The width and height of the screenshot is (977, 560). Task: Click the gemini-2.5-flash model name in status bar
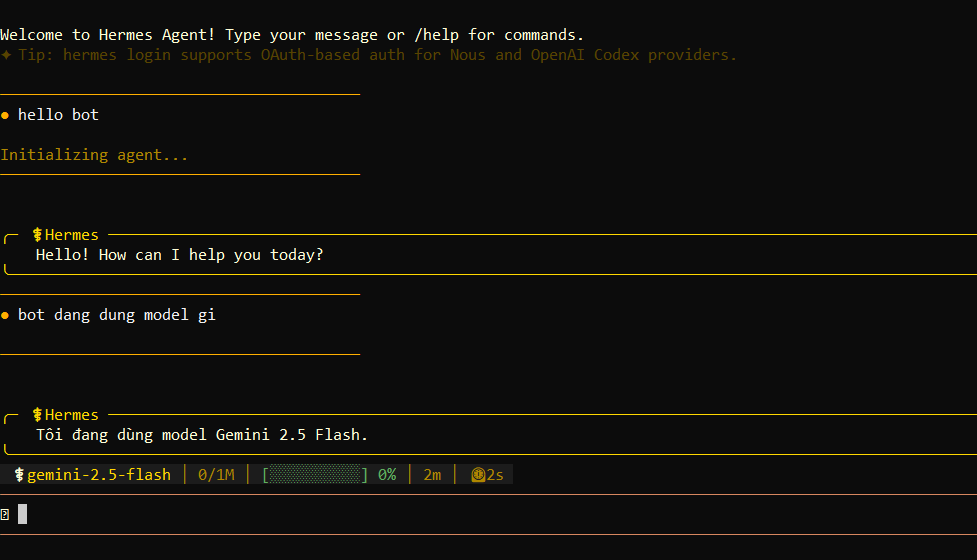click(x=99, y=475)
